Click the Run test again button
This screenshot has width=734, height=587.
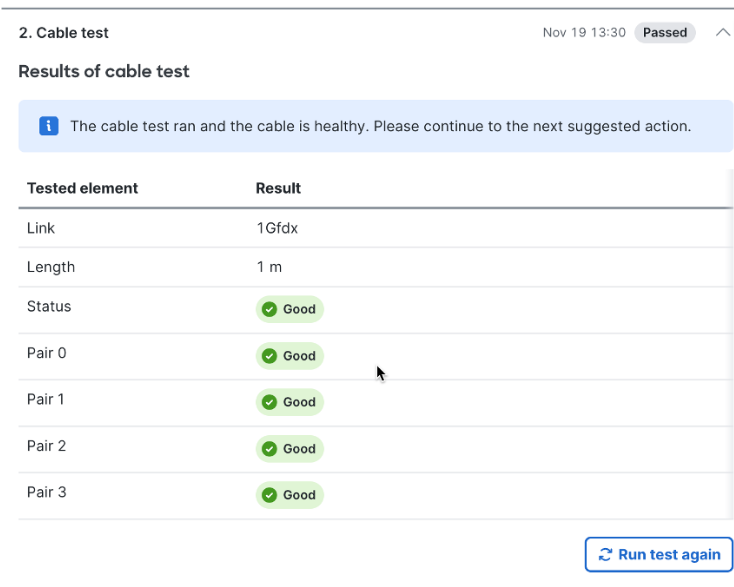pyautogui.click(x=659, y=555)
